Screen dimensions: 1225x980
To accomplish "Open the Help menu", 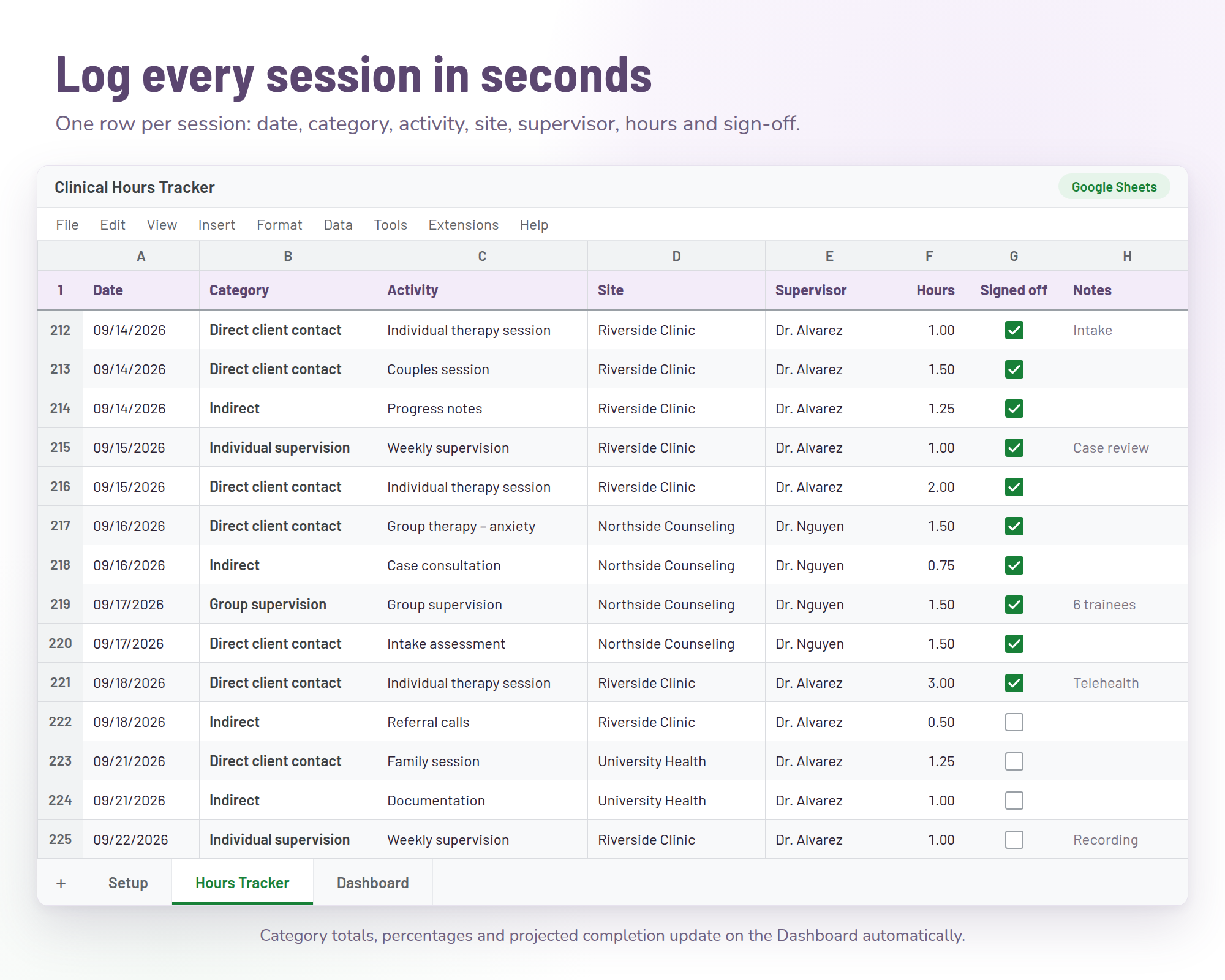I will tap(534, 225).
